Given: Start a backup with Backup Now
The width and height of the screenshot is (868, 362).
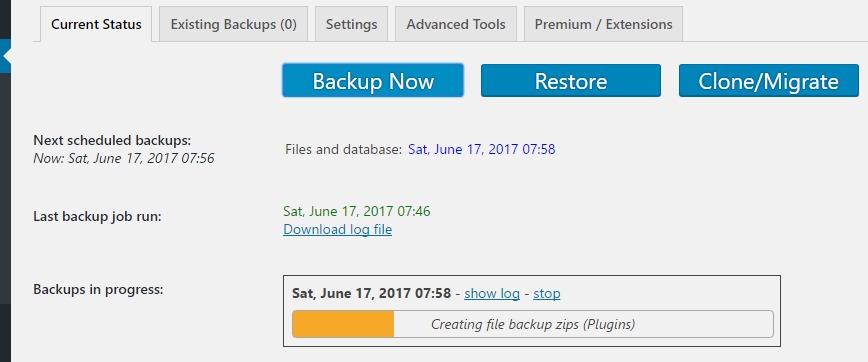Looking at the screenshot, I should pos(373,81).
